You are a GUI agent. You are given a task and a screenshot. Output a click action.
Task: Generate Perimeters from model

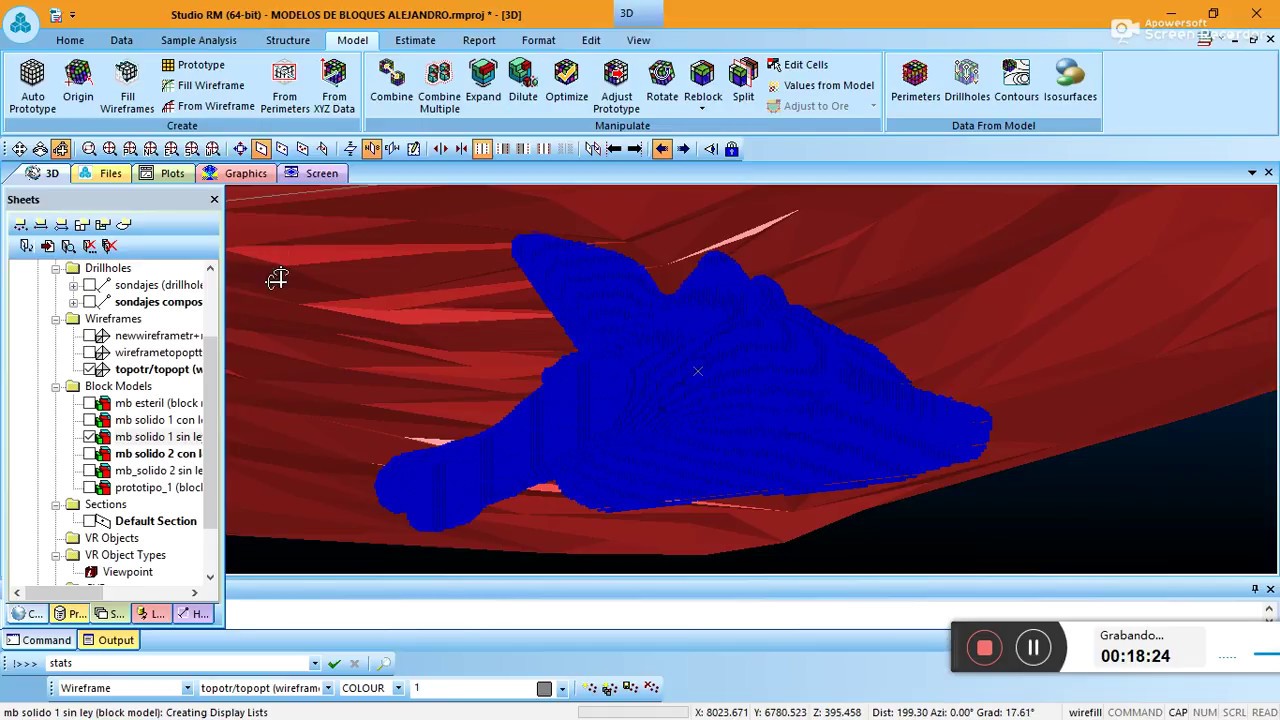(915, 80)
